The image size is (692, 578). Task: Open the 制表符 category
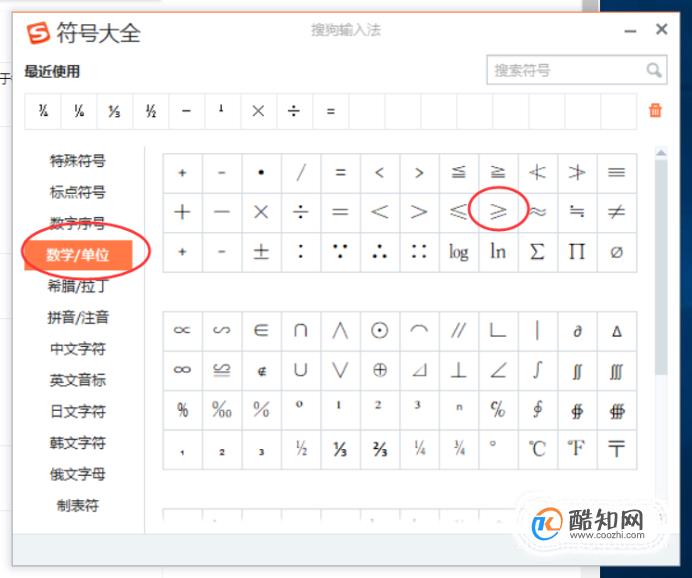[78, 505]
